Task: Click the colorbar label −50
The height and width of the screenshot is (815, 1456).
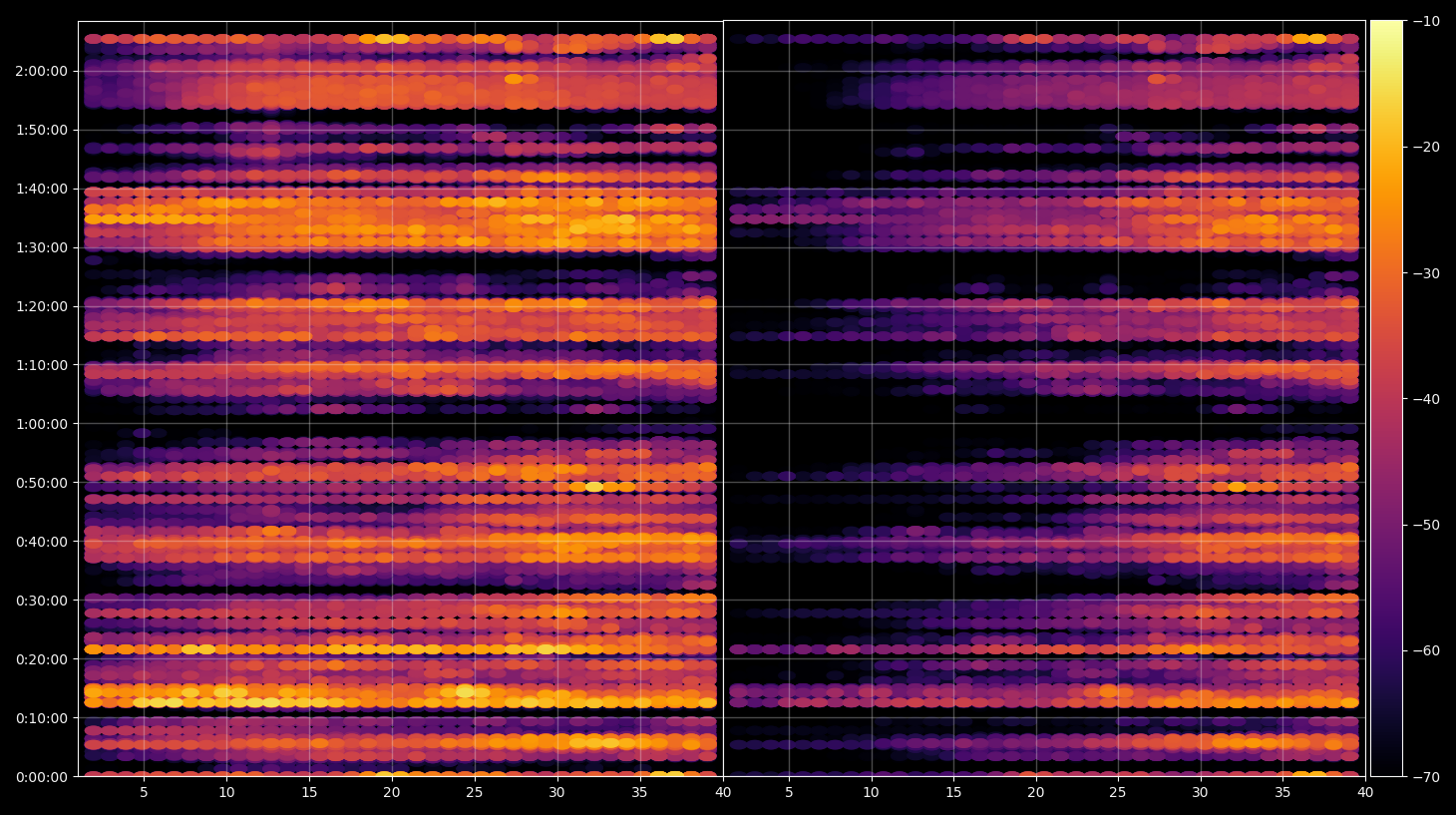Action: click(x=1427, y=525)
